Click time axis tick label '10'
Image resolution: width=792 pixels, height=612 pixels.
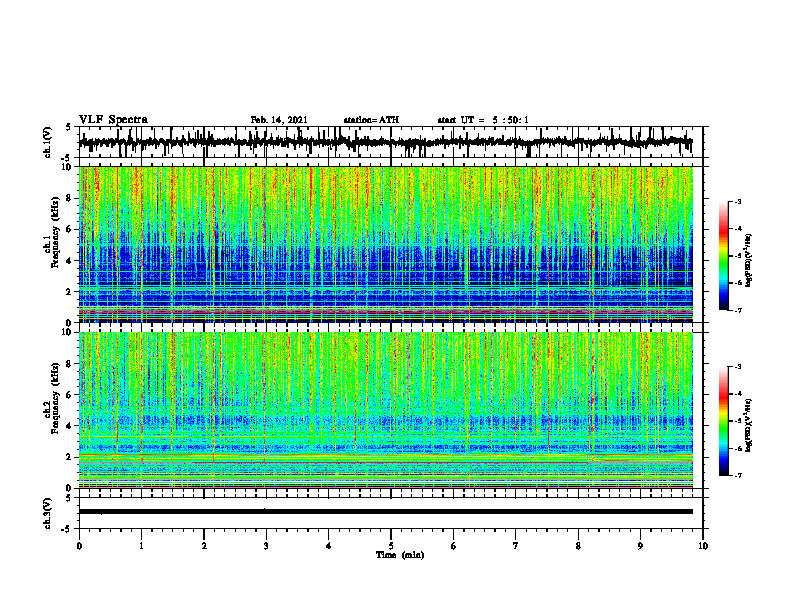703,546
